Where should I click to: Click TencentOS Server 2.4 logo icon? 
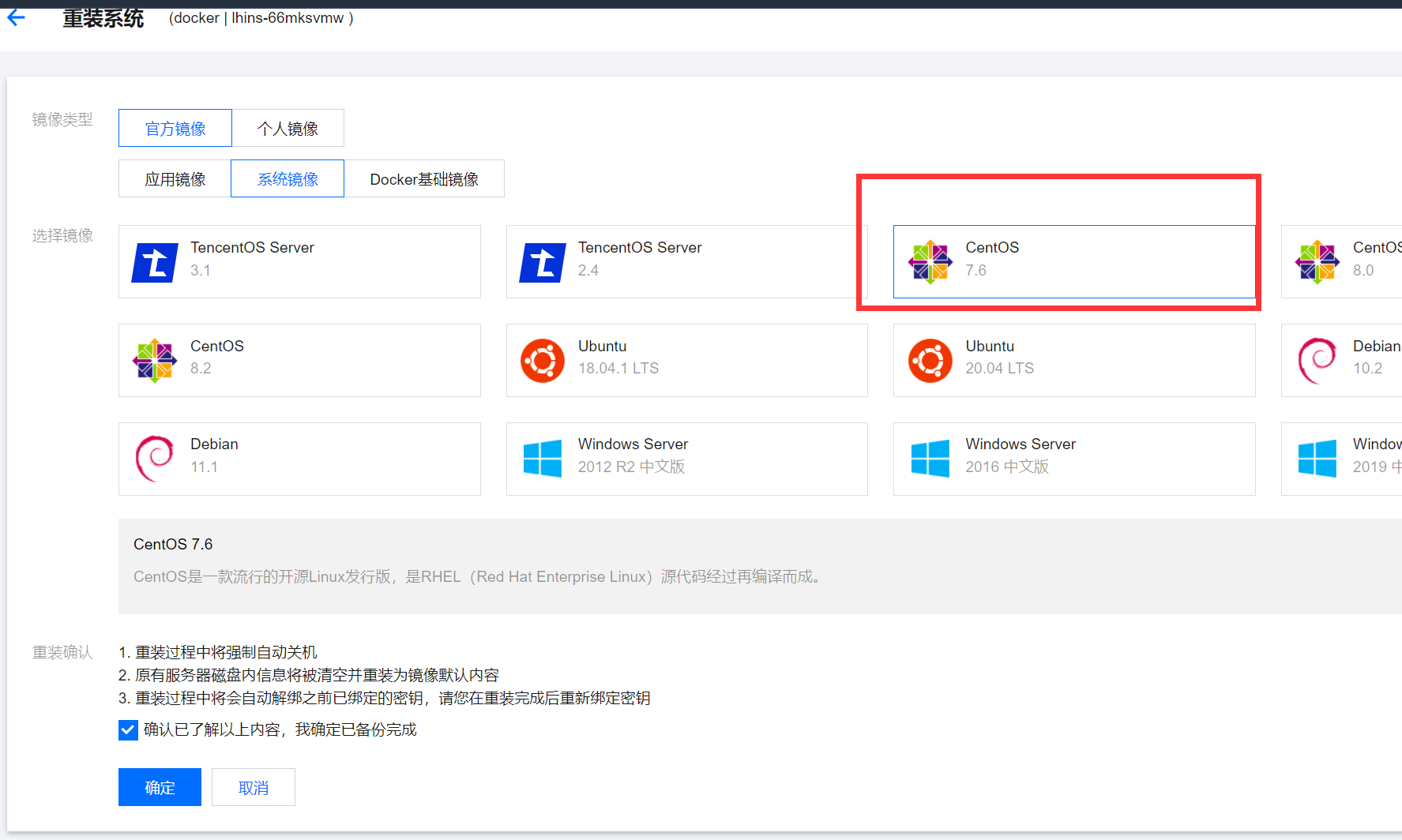(x=543, y=262)
